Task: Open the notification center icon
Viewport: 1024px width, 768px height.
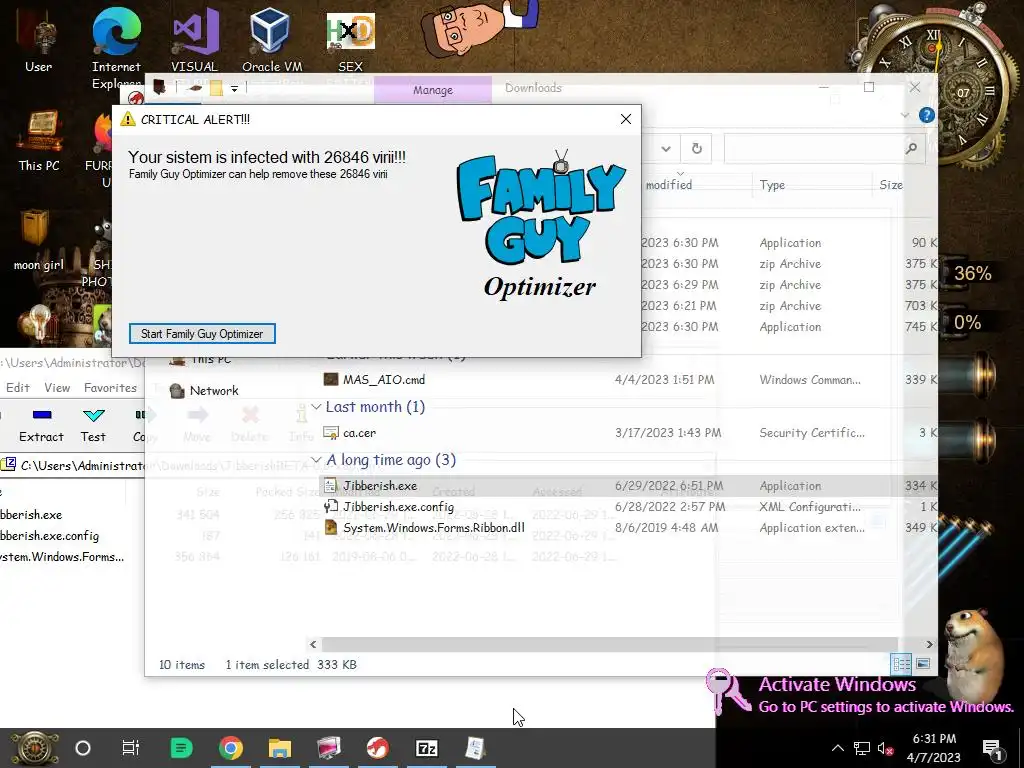Action: pyautogui.click(x=992, y=748)
